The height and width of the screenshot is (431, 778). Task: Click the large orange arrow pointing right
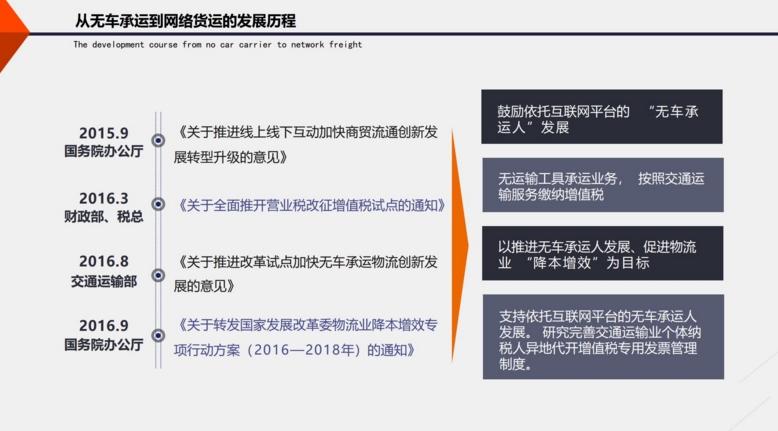pos(459,246)
